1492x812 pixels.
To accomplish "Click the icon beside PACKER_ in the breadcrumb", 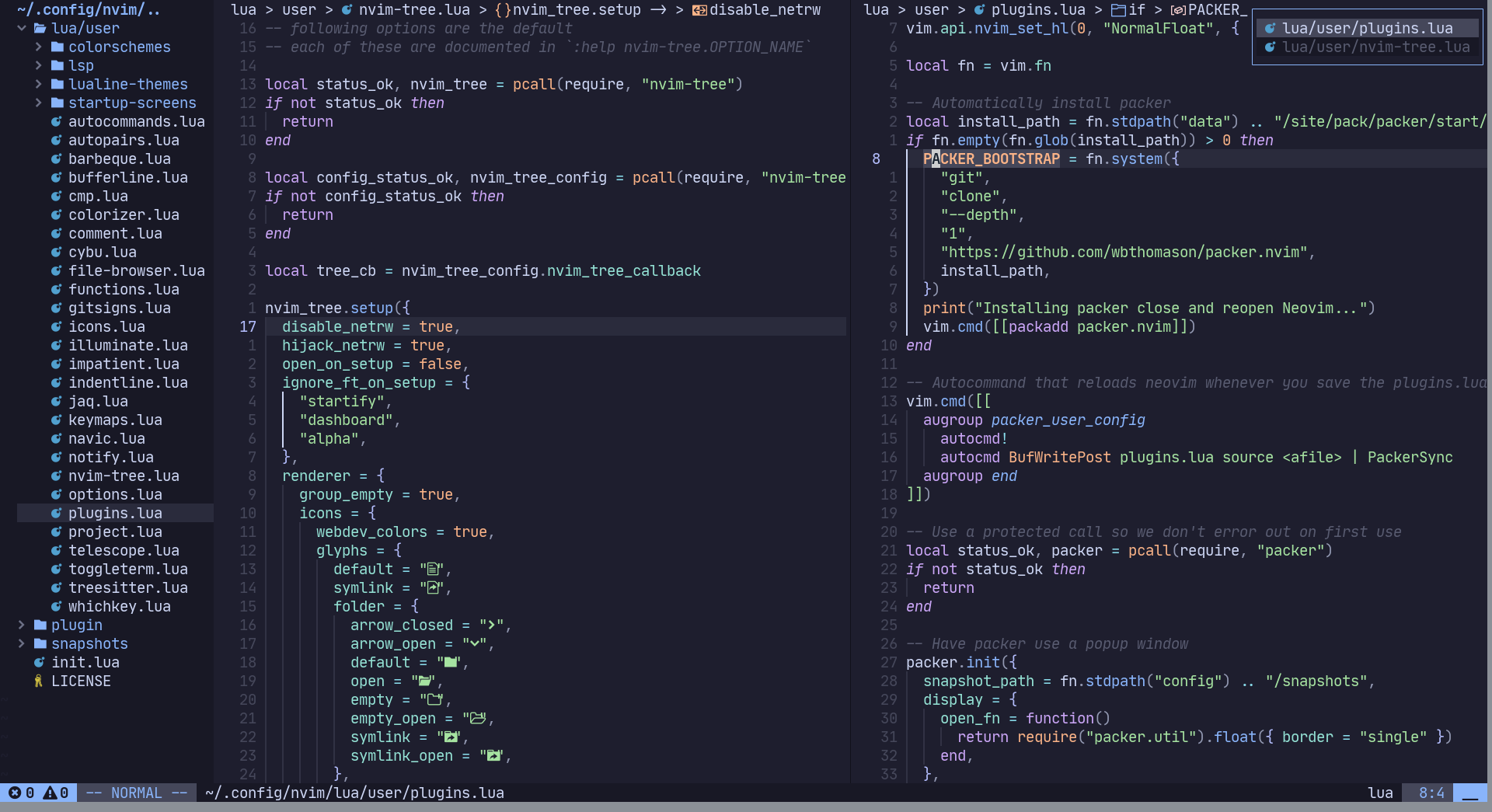I will point(1179,10).
